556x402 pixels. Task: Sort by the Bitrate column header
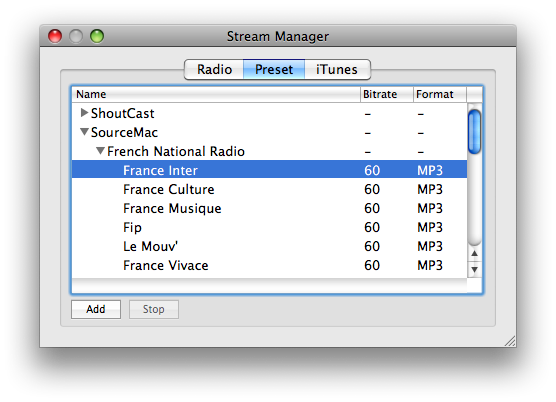point(387,94)
